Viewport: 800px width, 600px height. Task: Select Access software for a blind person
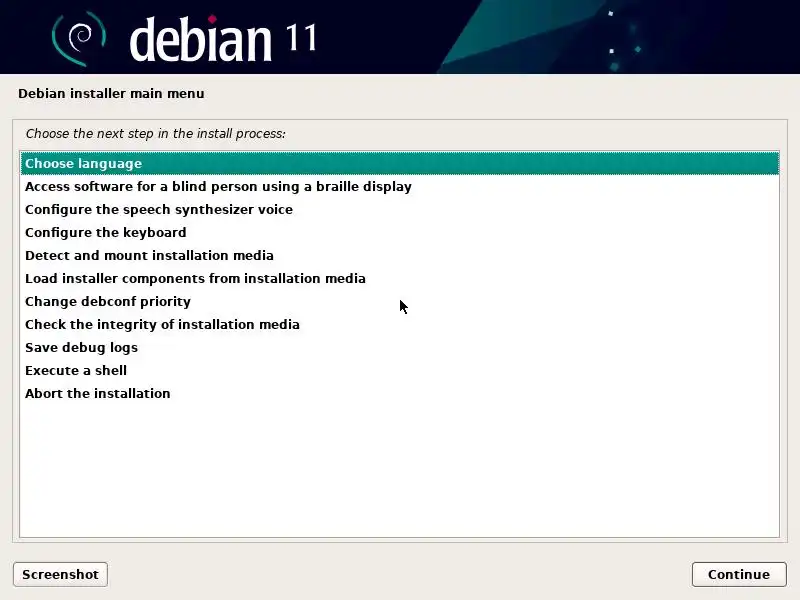point(400,186)
